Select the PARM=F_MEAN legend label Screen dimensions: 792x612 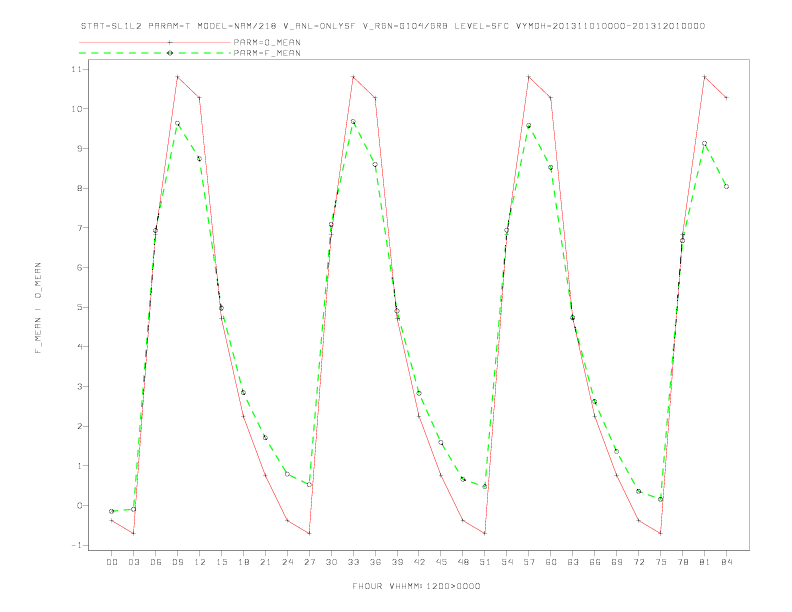click(267, 53)
